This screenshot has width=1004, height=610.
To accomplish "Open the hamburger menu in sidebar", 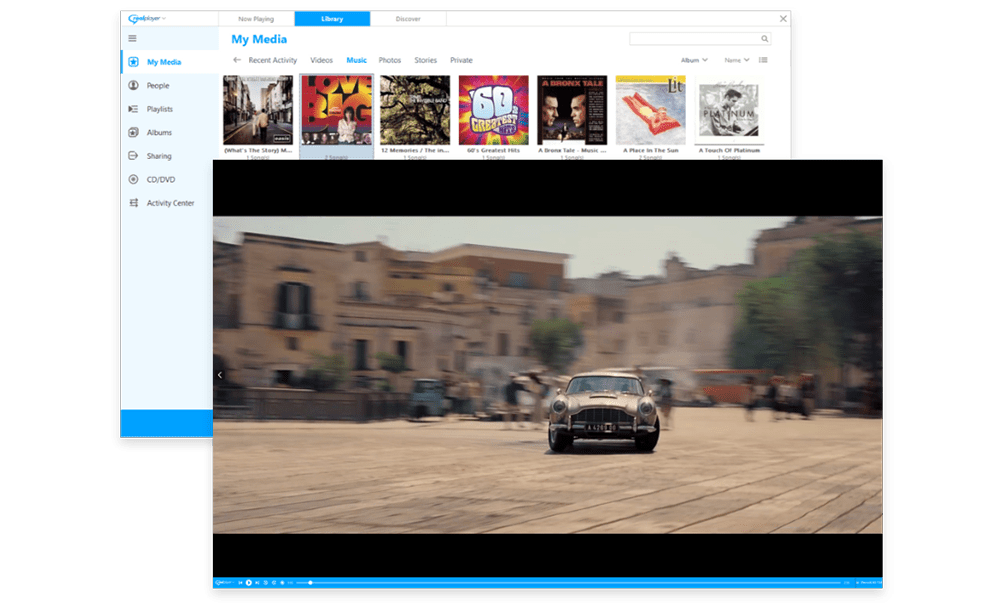I will [132, 38].
